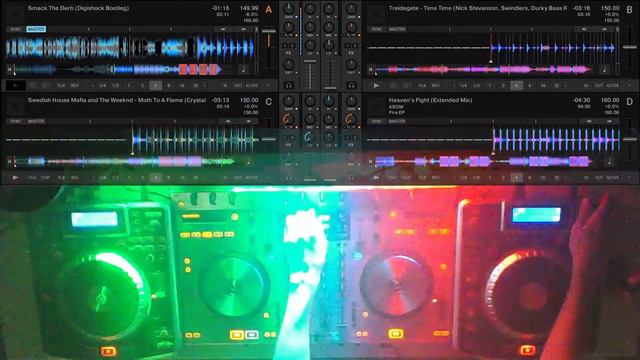The height and width of the screenshot is (360, 640).
Task: Toggle loop ACTIVE on Deck A
Action: tap(251, 86)
